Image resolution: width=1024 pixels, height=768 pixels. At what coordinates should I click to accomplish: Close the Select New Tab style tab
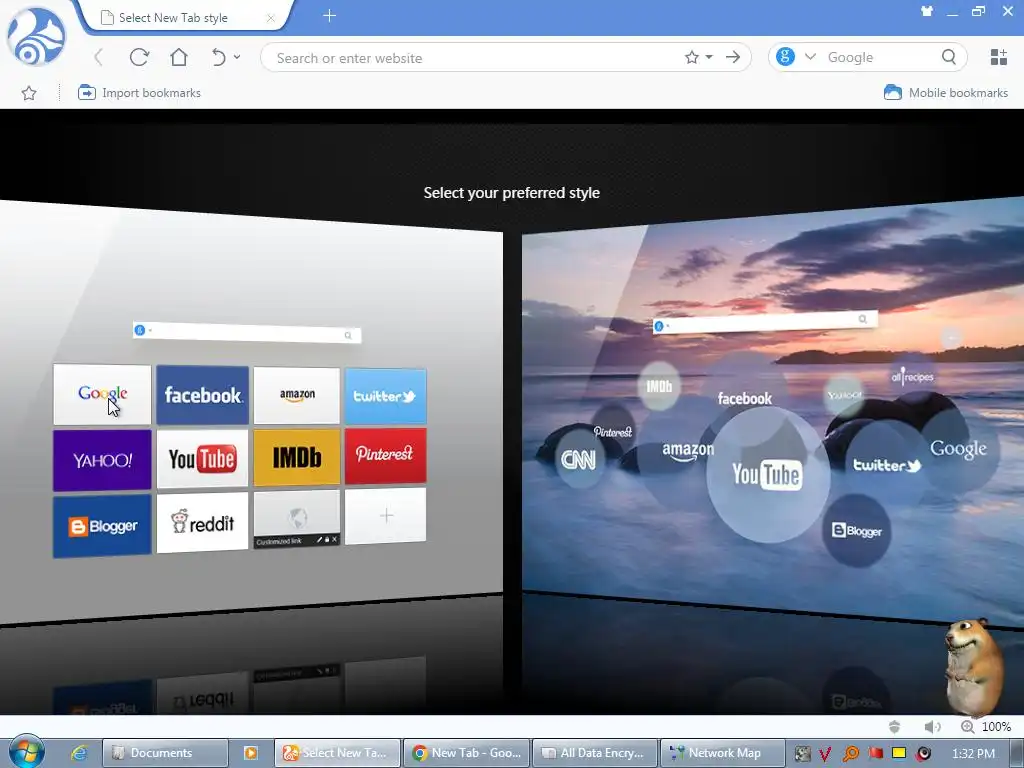click(270, 18)
